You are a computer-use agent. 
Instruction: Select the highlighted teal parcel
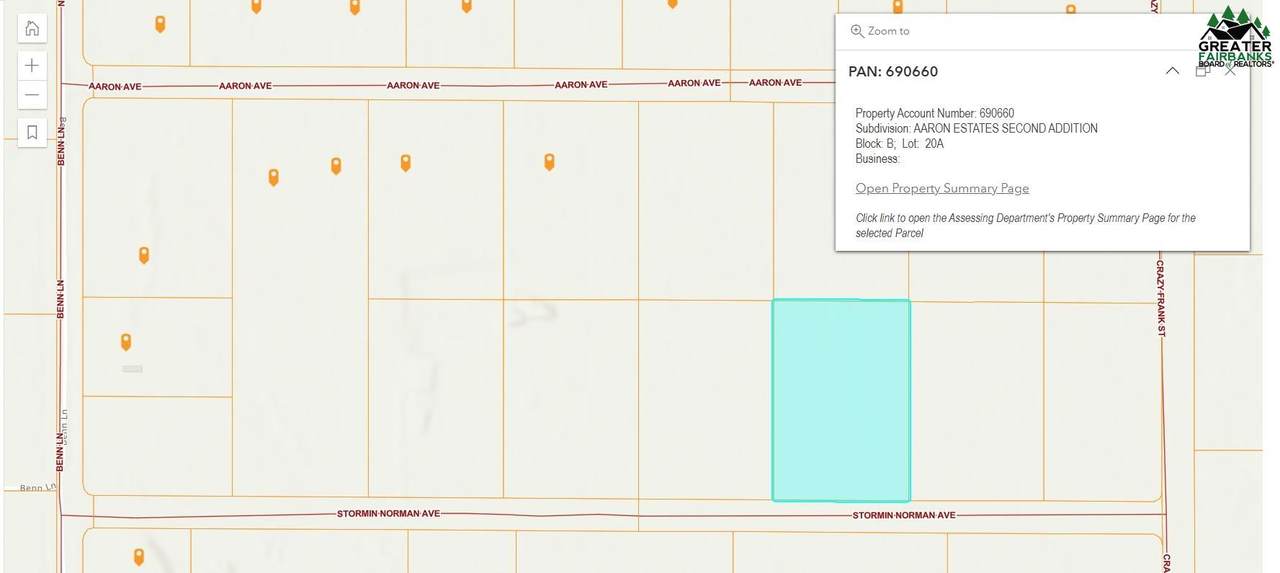(841, 400)
